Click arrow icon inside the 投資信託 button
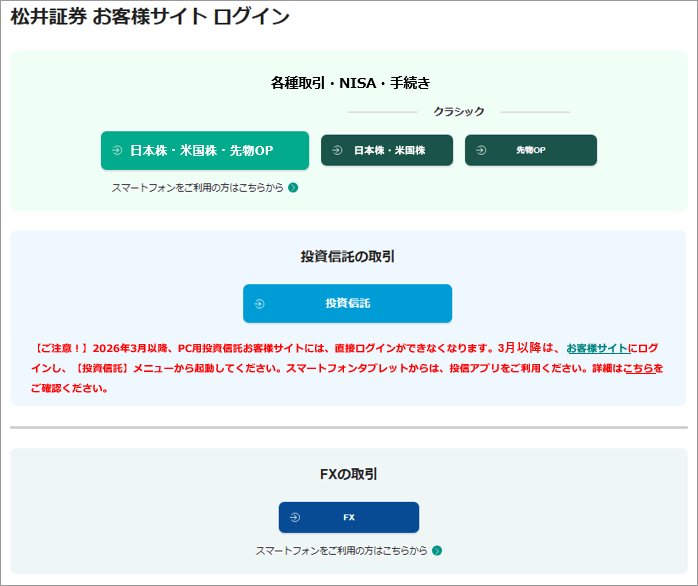This screenshot has width=698, height=586. [x=259, y=304]
